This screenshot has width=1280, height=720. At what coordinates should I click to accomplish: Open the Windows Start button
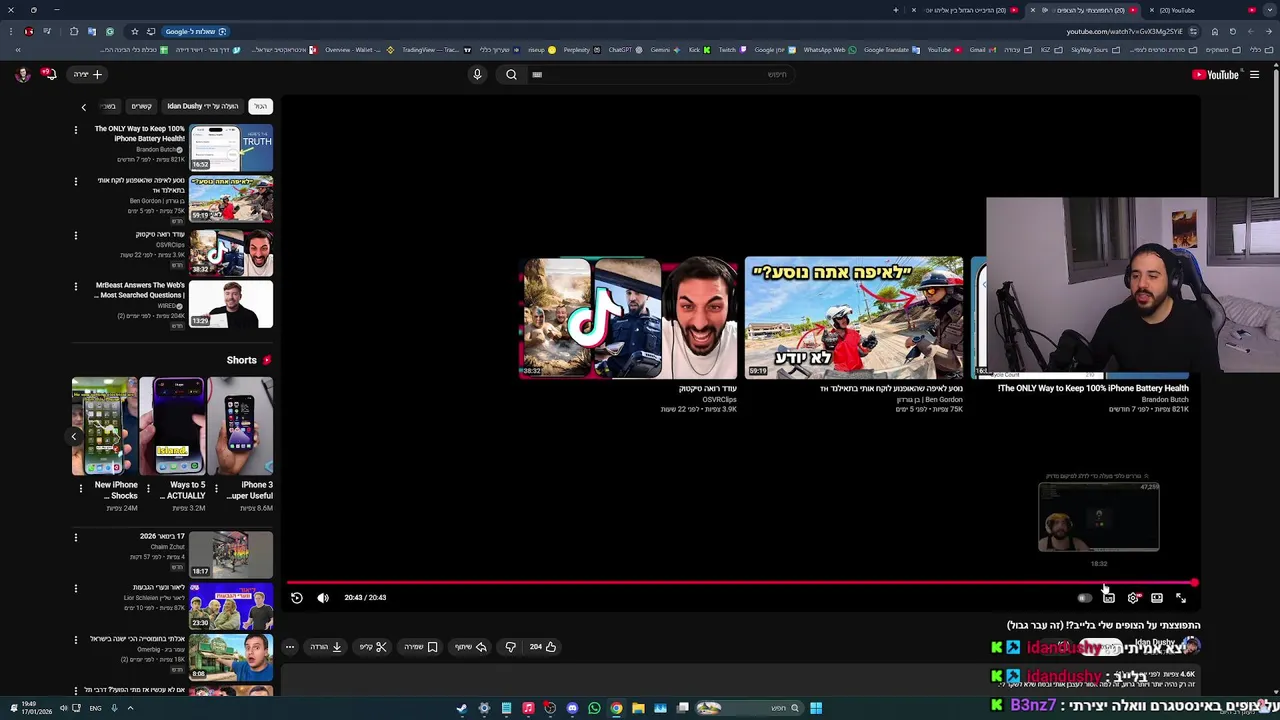tap(816, 708)
